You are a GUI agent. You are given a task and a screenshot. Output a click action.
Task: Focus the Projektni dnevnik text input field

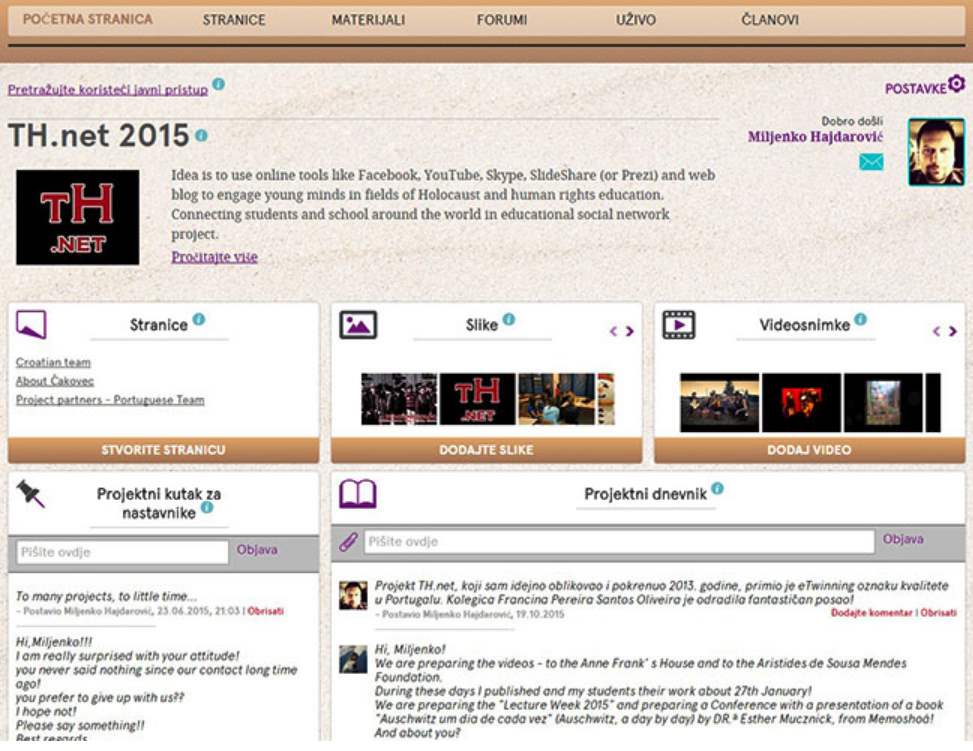tap(618, 542)
